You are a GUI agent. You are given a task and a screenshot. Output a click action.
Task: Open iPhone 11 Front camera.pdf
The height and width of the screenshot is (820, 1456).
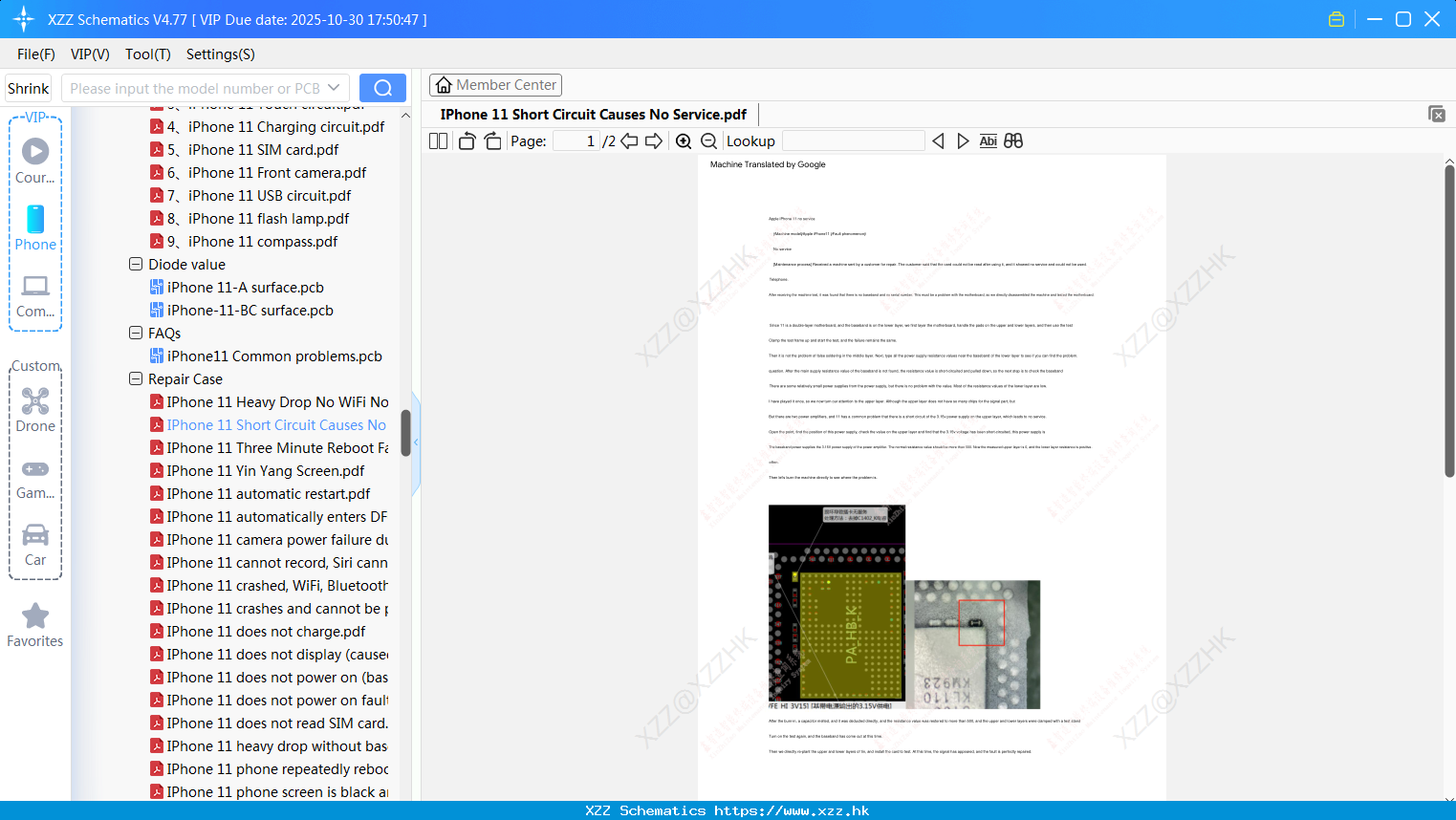click(x=268, y=172)
